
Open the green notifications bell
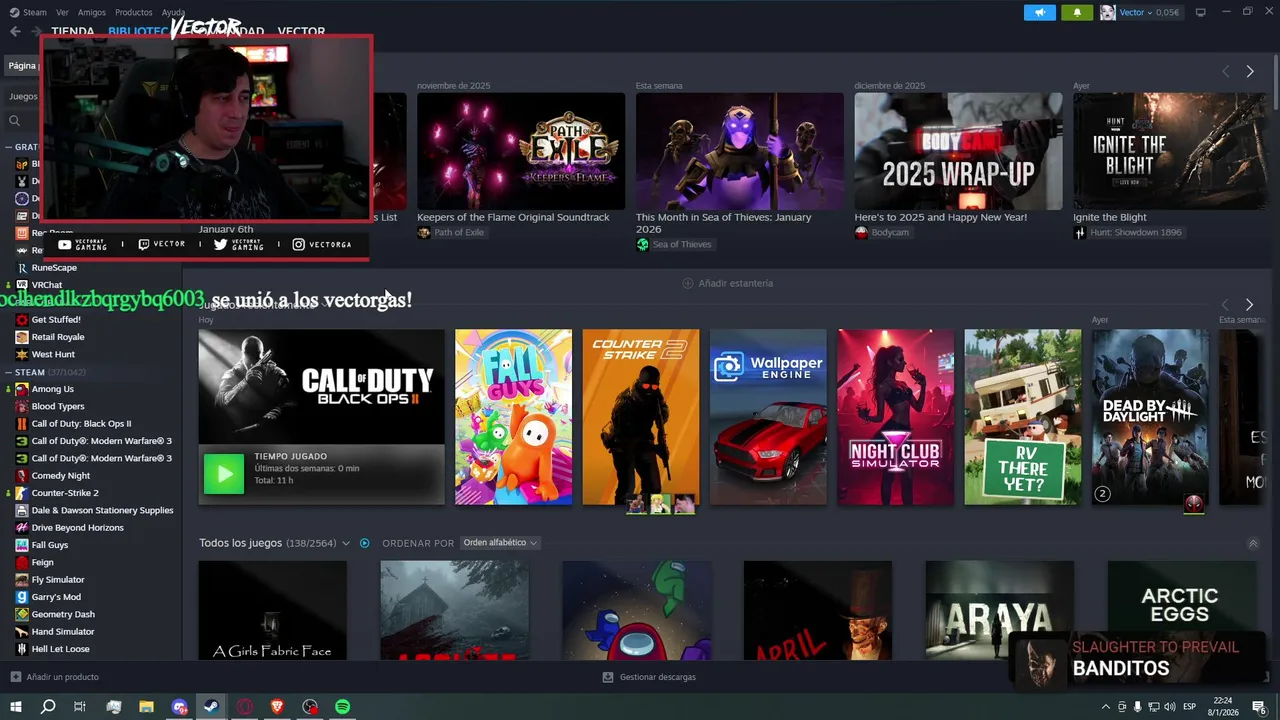pyautogui.click(x=1077, y=12)
